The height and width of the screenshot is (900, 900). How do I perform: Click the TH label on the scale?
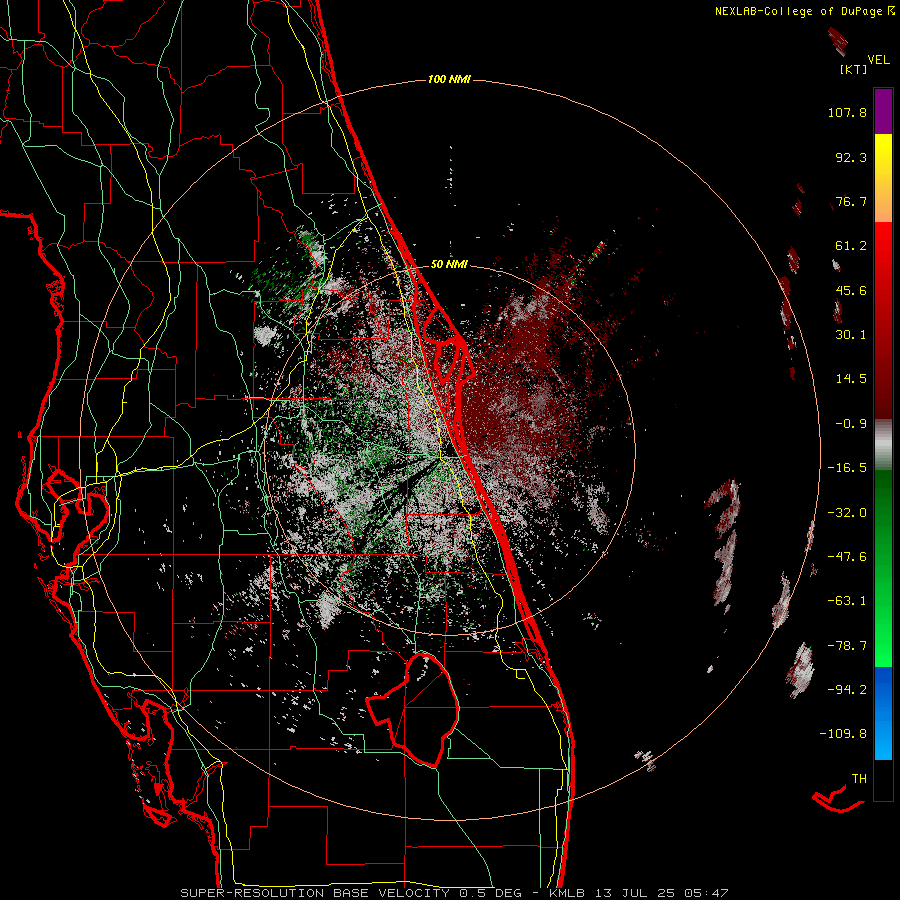tap(859, 779)
